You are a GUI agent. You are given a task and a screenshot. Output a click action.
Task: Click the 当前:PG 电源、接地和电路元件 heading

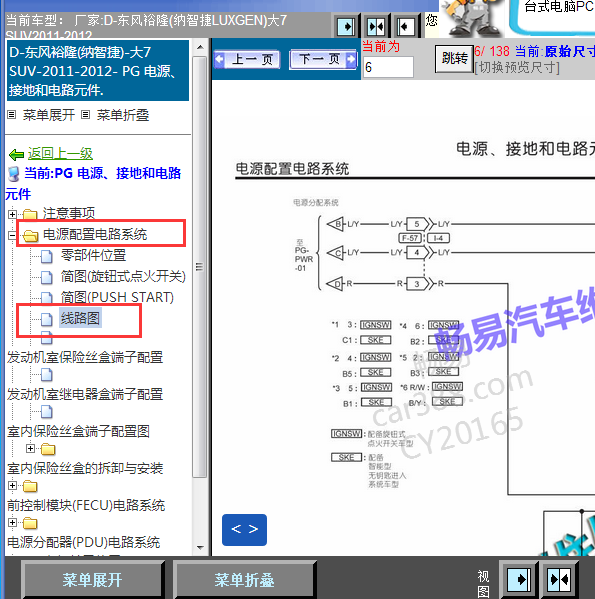point(93,184)
